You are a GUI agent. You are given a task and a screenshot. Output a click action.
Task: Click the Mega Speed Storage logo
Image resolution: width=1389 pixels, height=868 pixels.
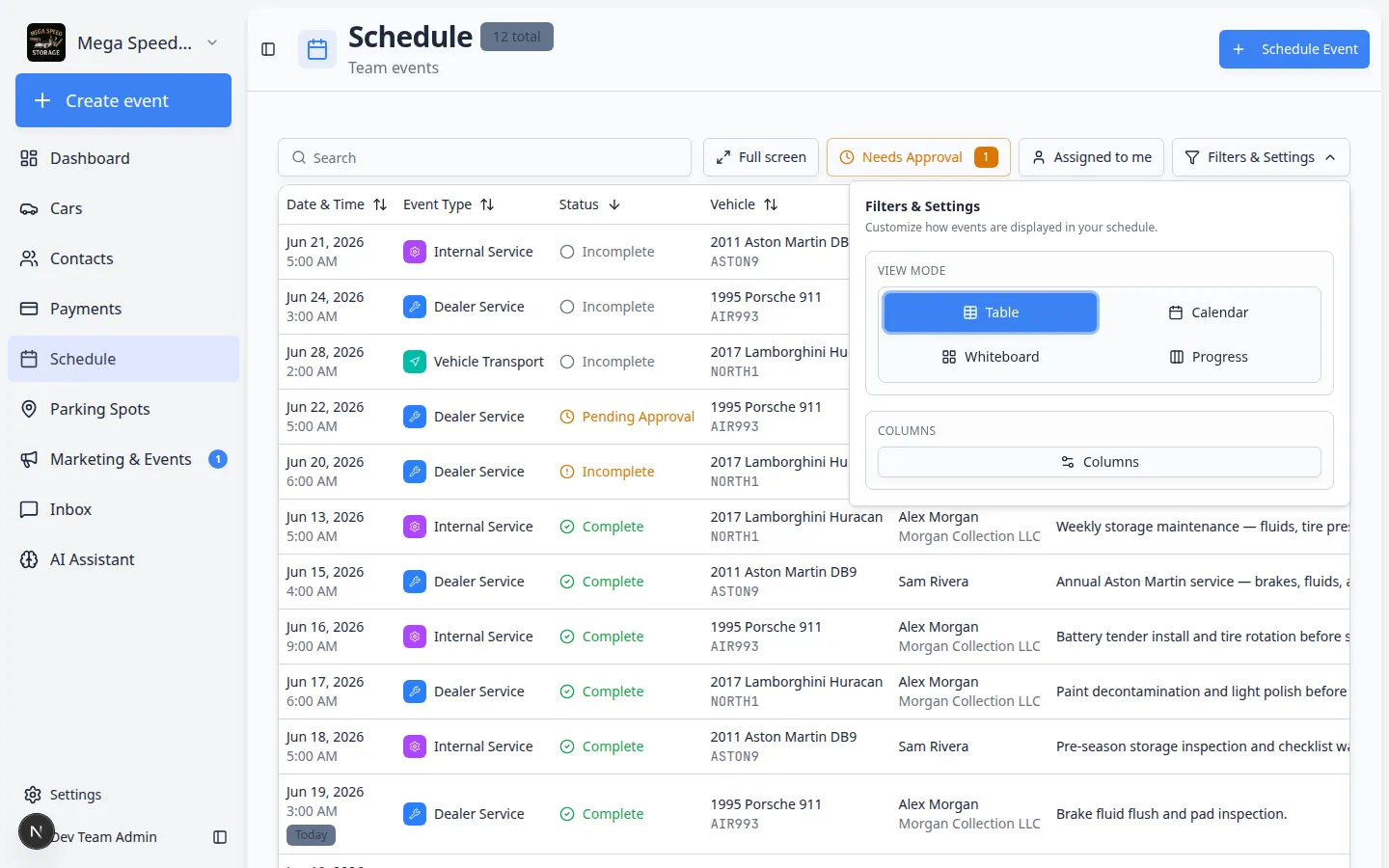(46, 42)
